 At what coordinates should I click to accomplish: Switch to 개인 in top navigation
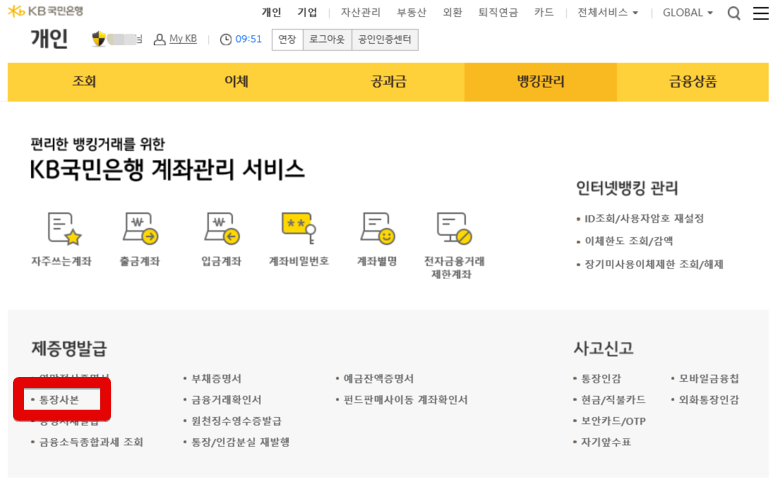(x=271, y=12)
